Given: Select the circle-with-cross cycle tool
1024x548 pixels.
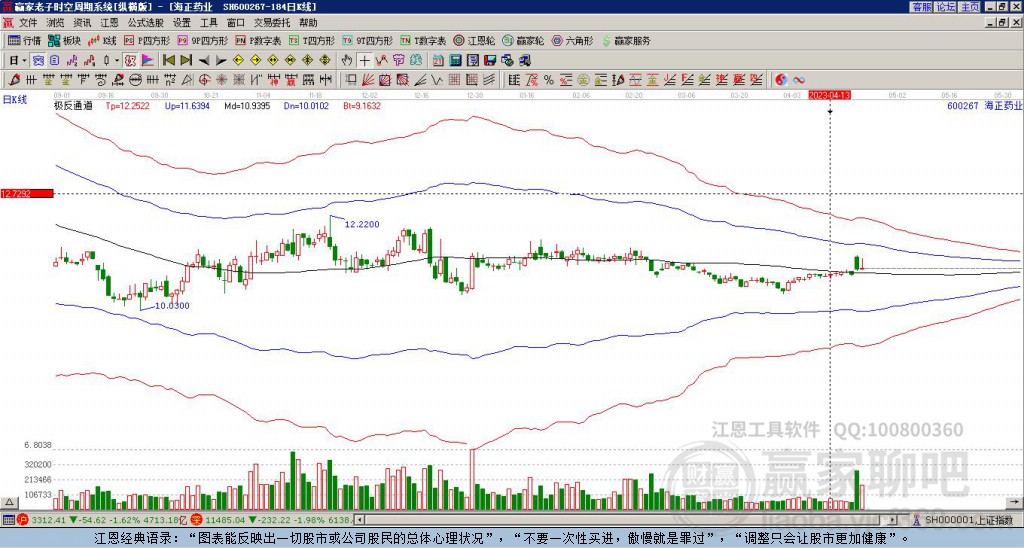Looking at the screenshot, I should [204, 80].
